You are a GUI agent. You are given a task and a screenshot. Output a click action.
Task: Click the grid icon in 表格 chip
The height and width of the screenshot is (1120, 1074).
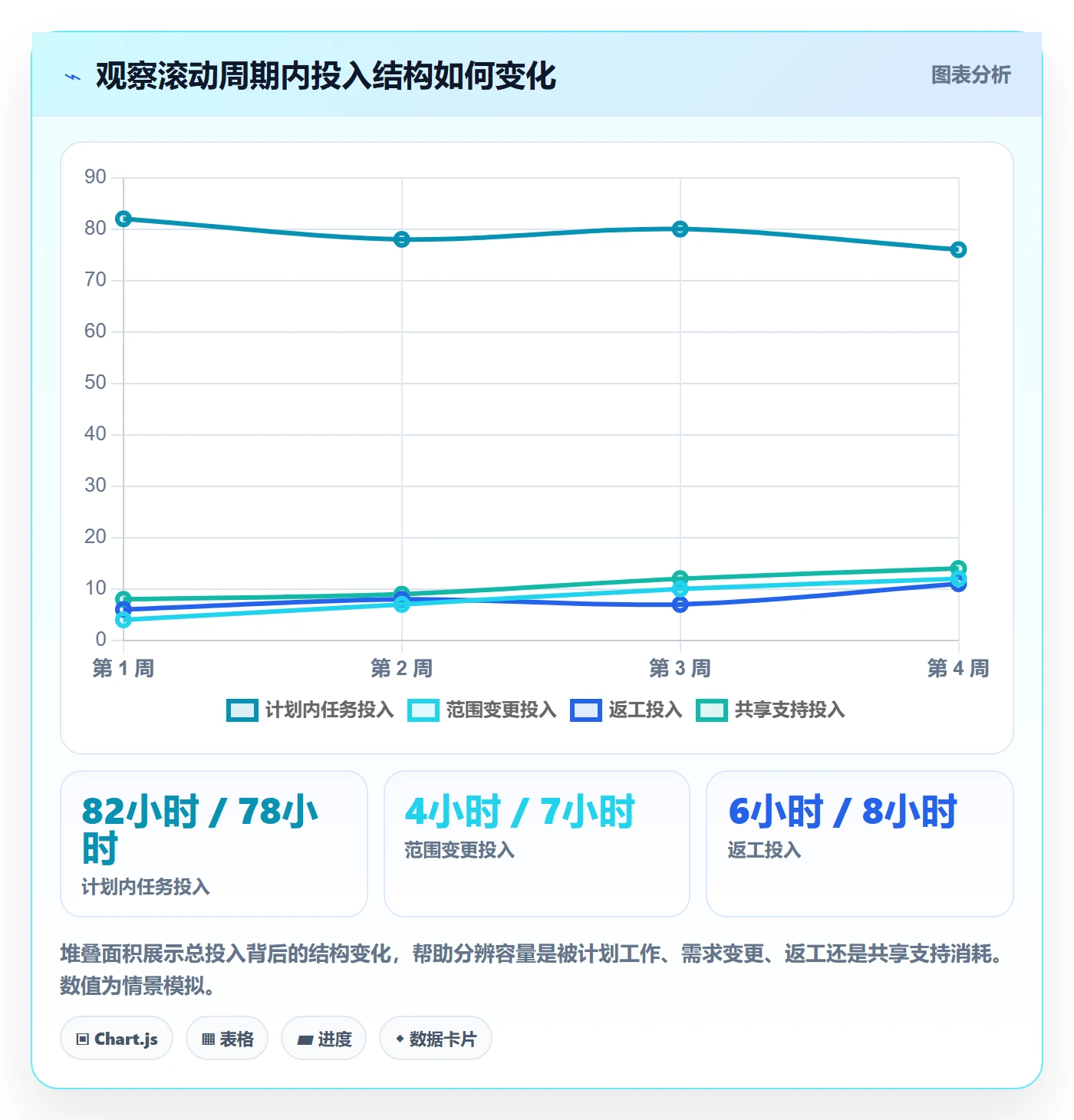coord(208,1039)
